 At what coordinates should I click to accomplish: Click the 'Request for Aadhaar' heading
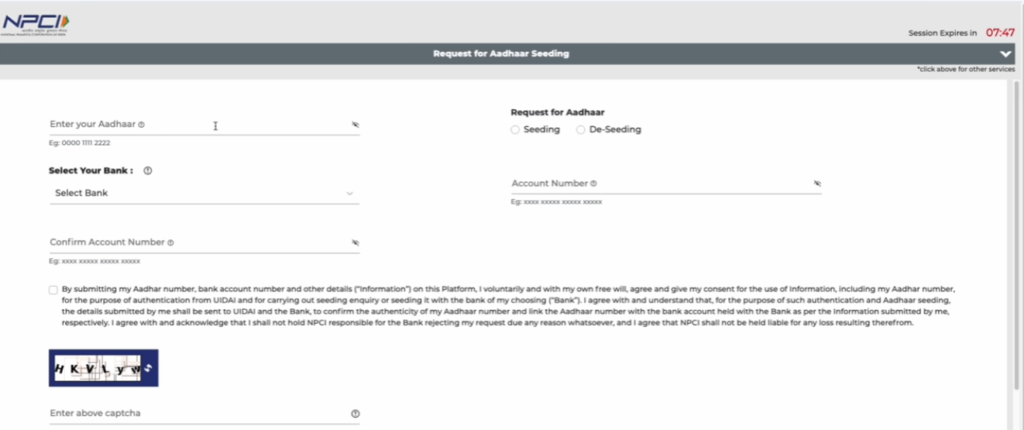(x=557, y=112)
